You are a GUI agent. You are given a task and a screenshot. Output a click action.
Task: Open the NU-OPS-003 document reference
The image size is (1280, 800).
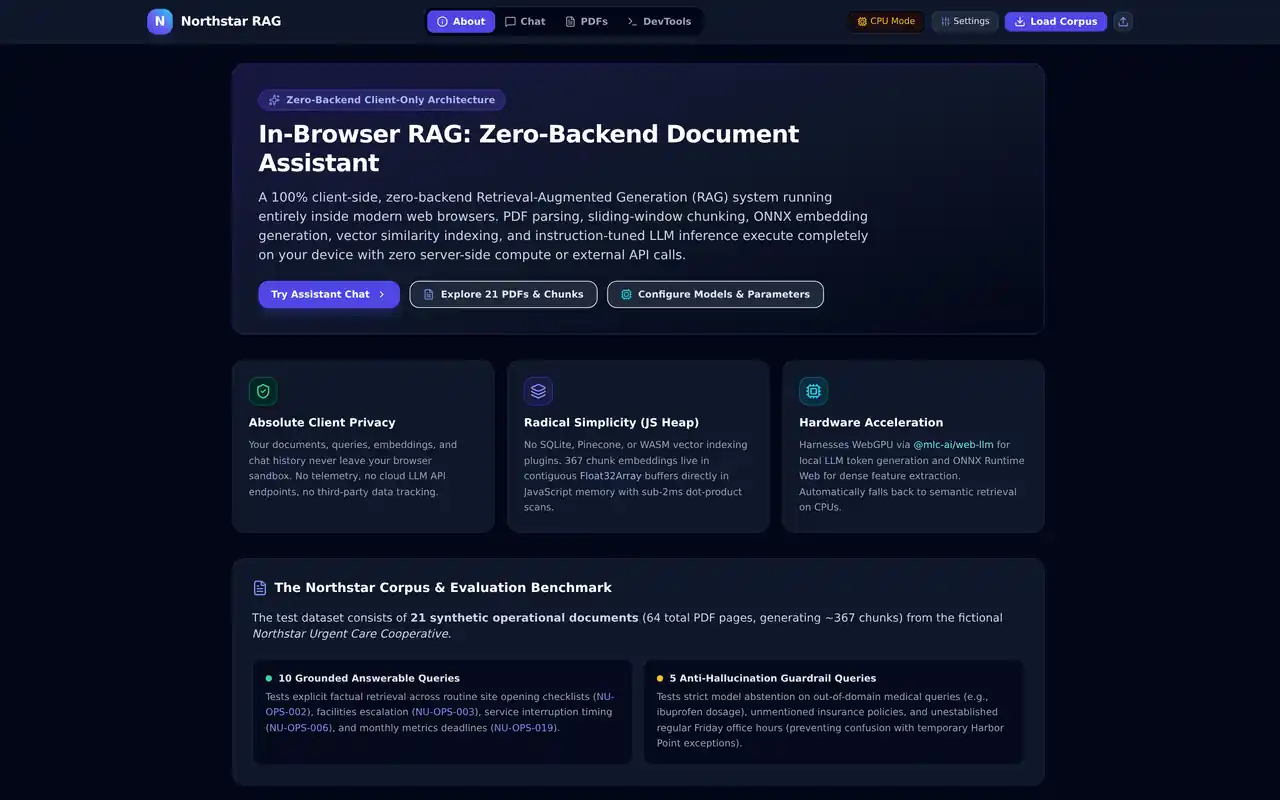(444, 712)
